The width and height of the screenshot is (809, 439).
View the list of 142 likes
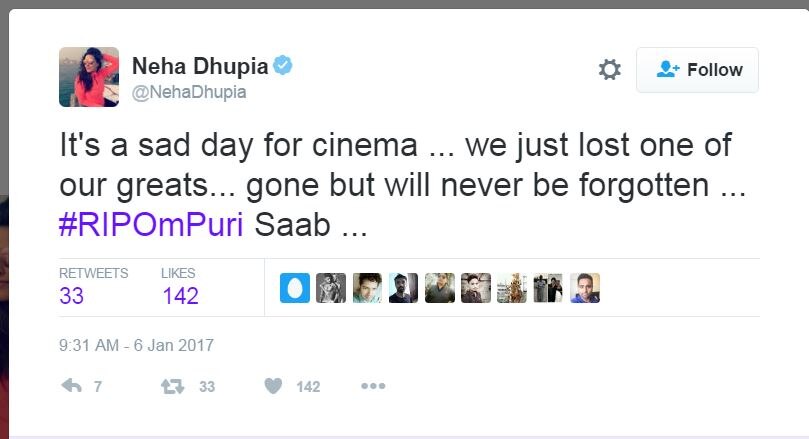(180, 296)
